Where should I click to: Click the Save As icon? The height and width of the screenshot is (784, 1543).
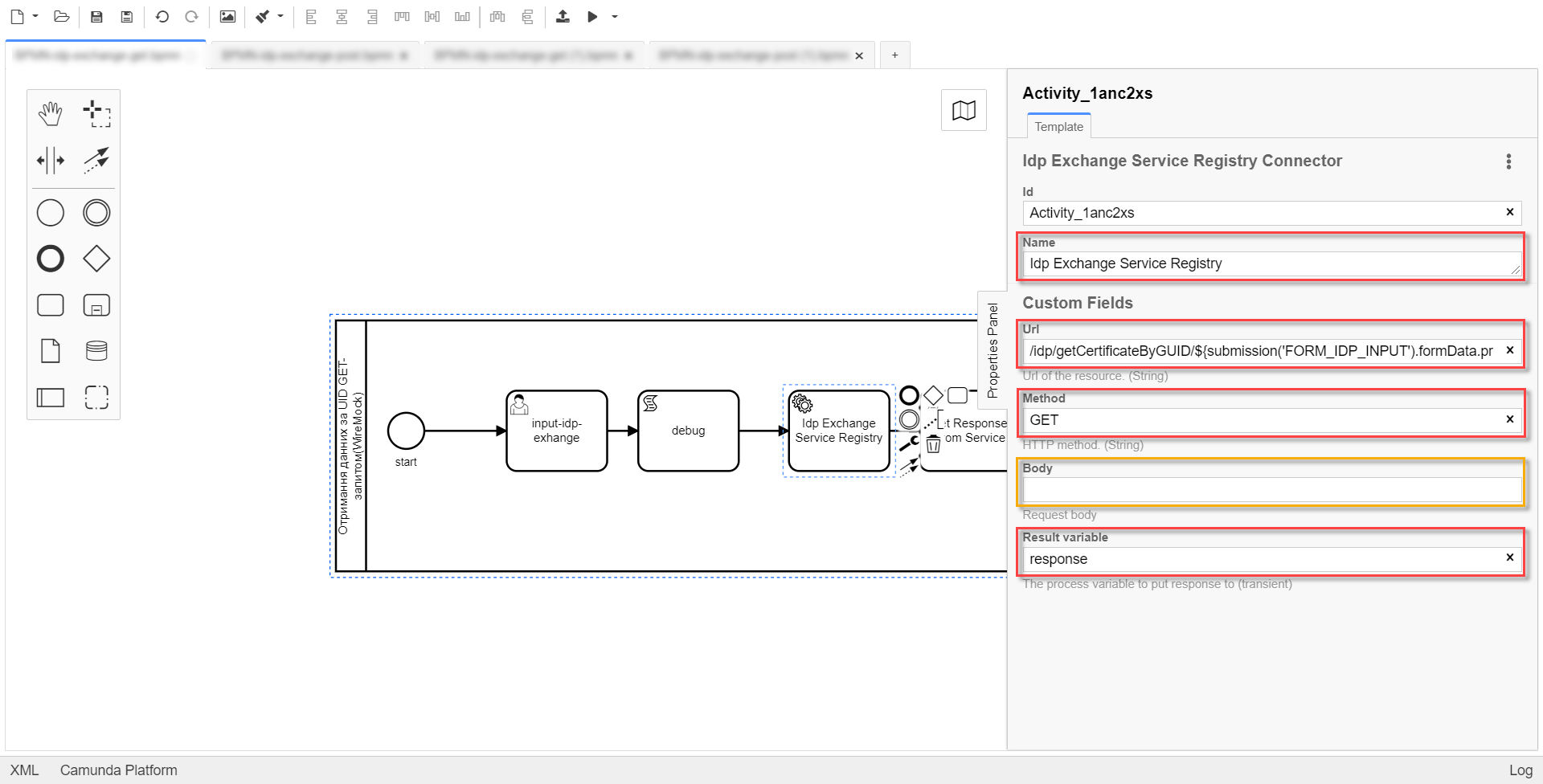pyautogui.click(x=127, y=16)
